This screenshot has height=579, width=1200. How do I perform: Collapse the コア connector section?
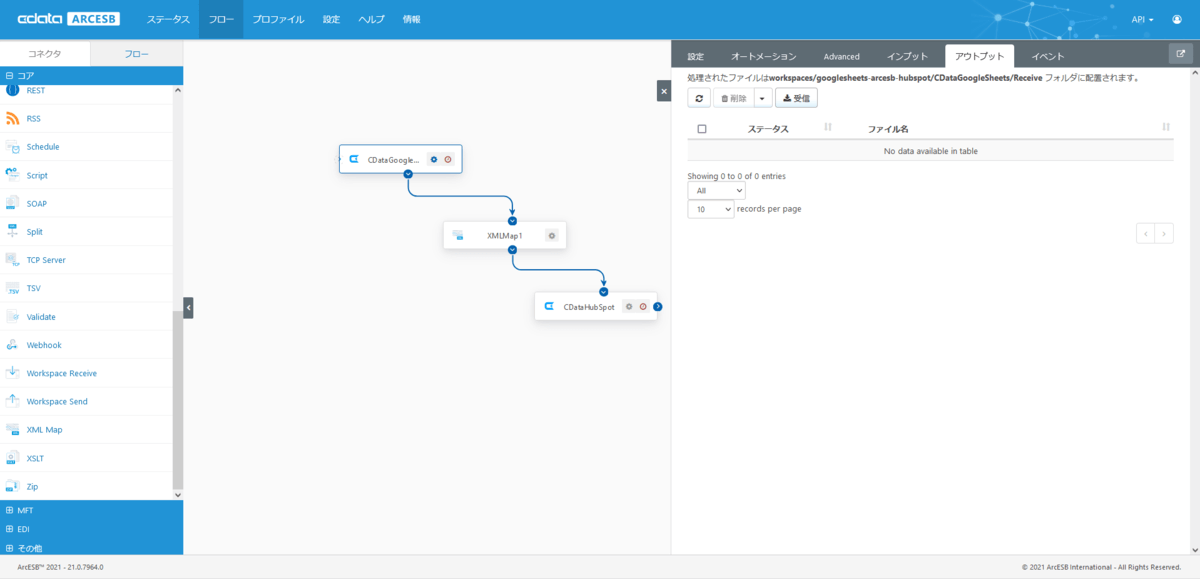pyautogui.click(x=91, y=75)
